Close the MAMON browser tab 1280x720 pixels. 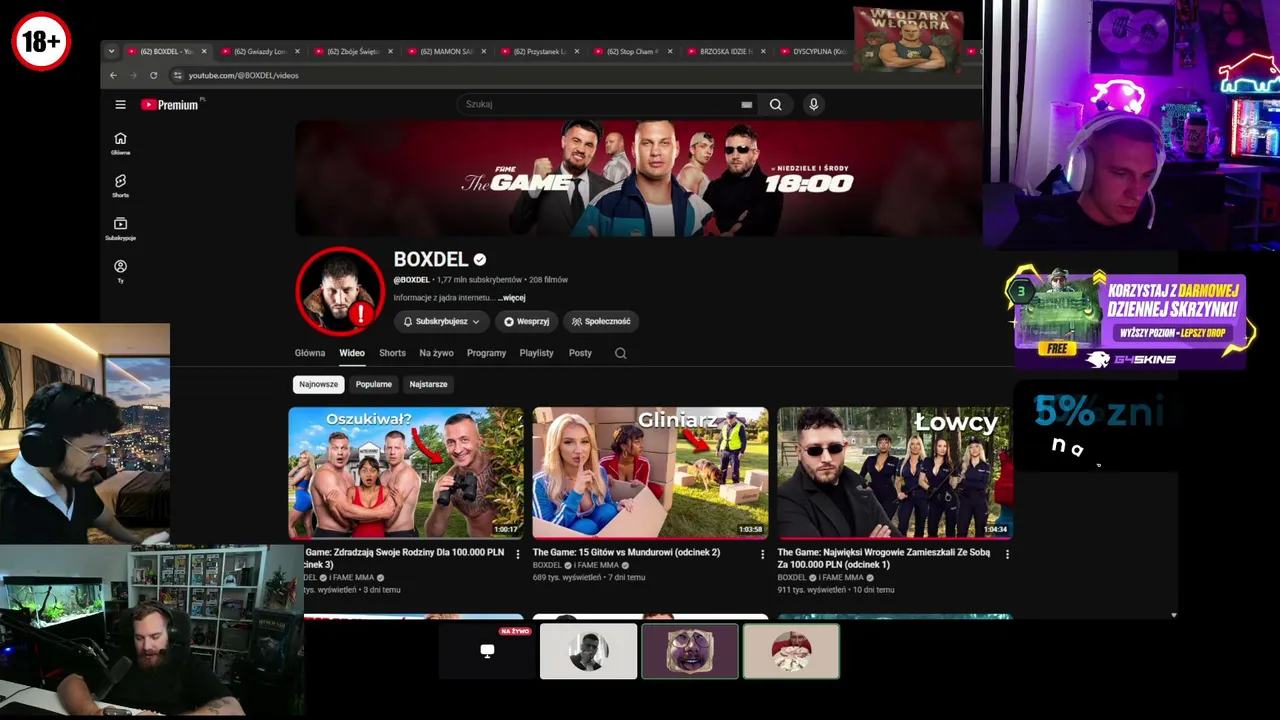[484, 51]
